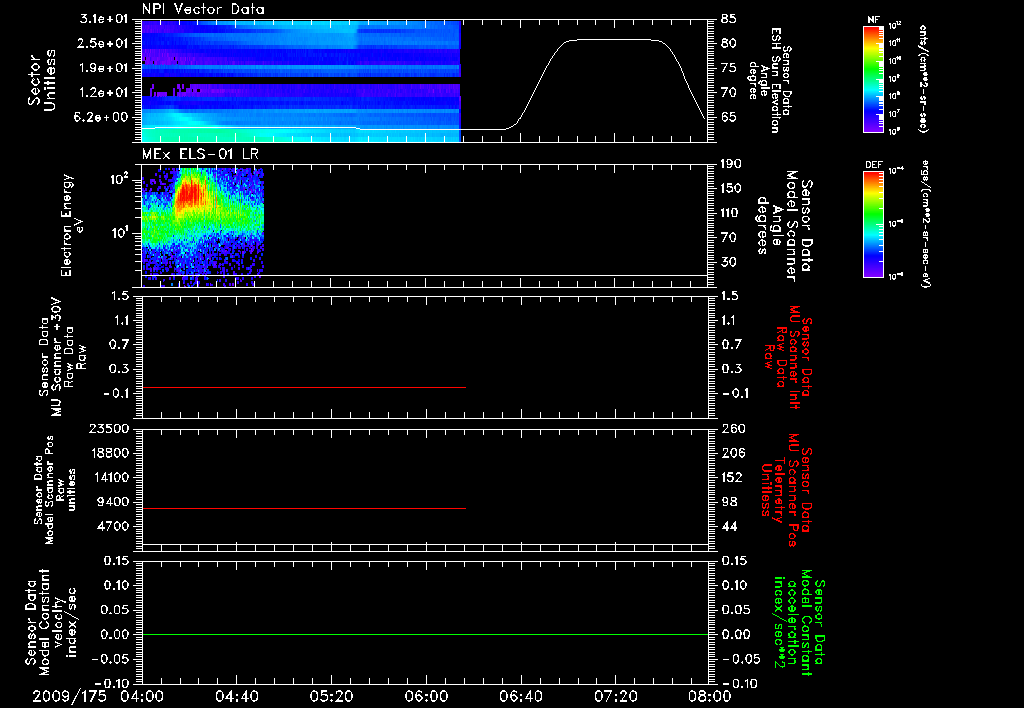The image size is (1024, 708).
Task: Select the "ESH Sun Elevation Angle" axis title
Action: coord(769,80)
